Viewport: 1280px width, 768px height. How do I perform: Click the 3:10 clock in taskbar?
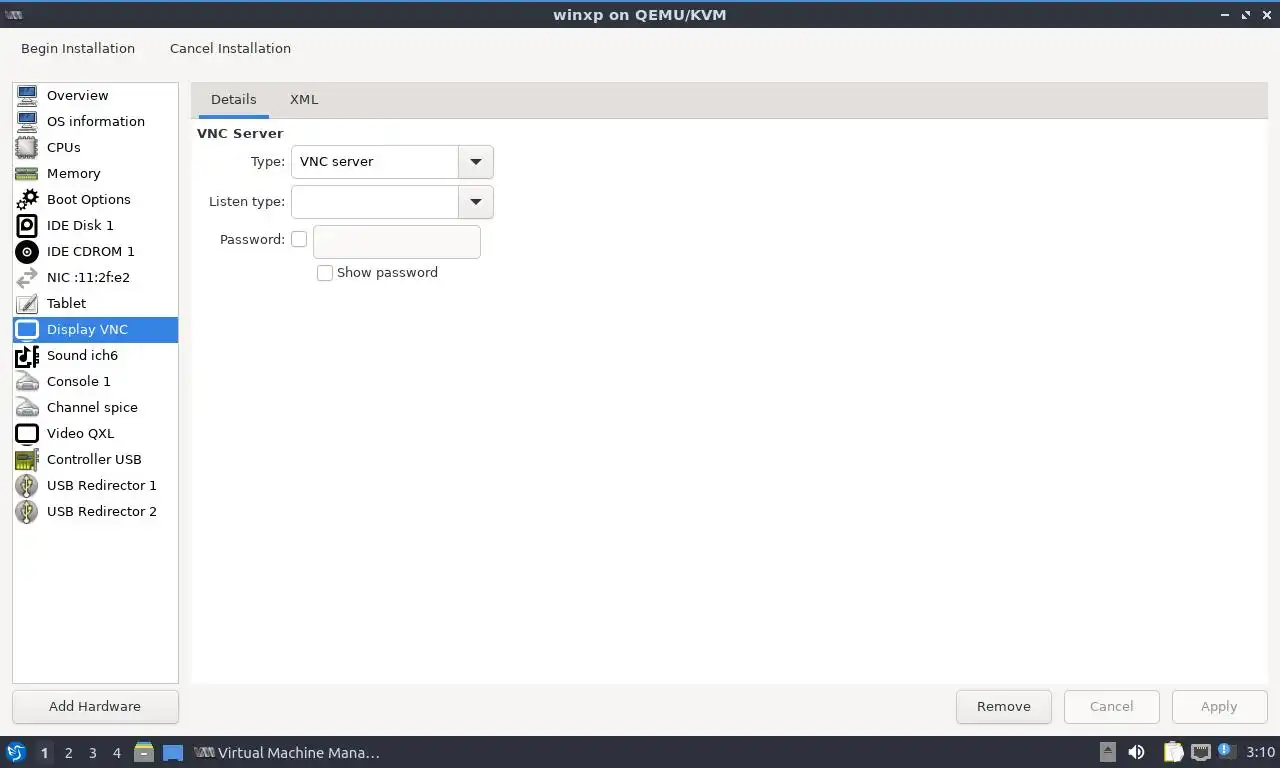point(1260,752)
